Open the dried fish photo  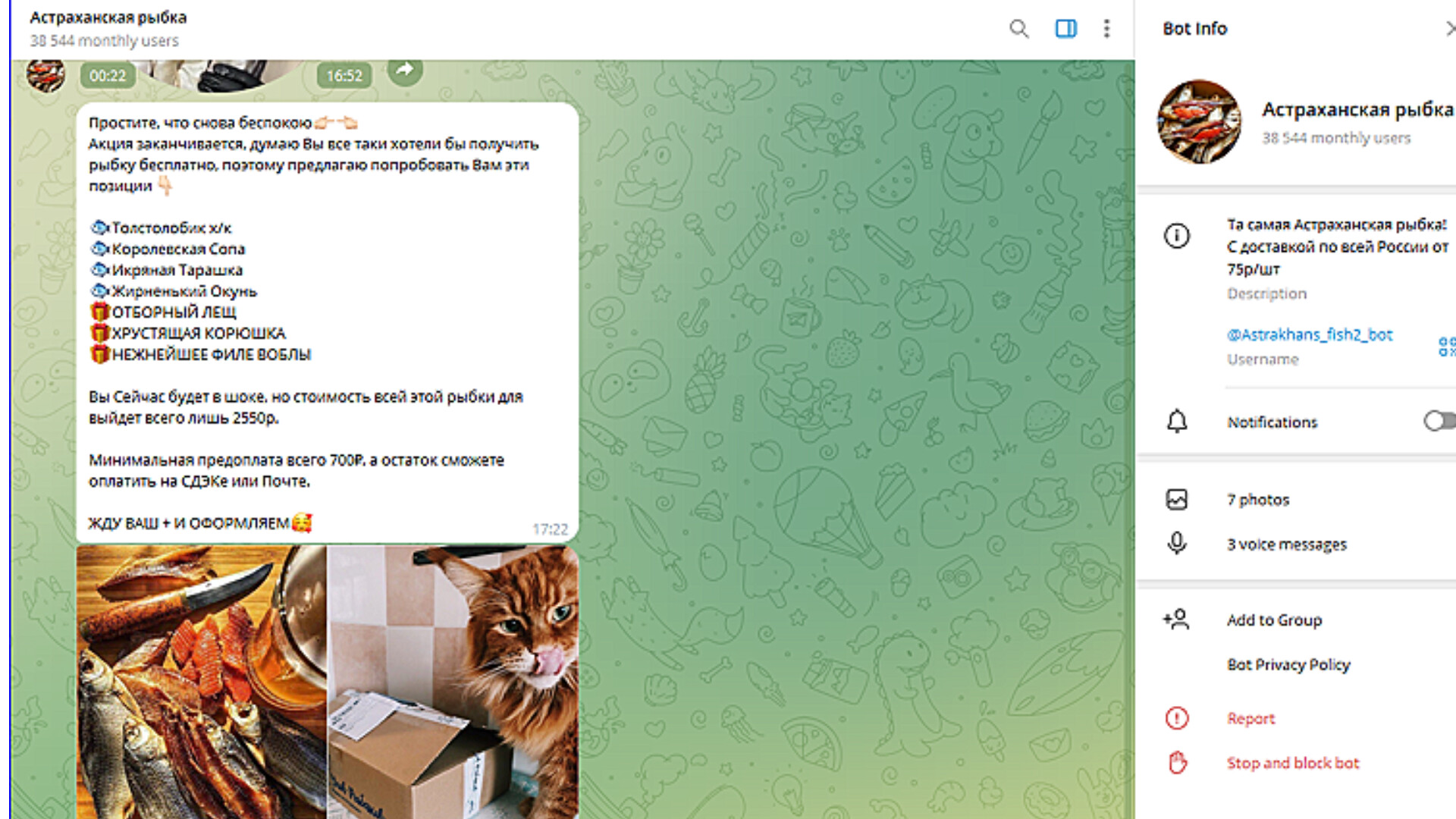(x=201, y=682)
